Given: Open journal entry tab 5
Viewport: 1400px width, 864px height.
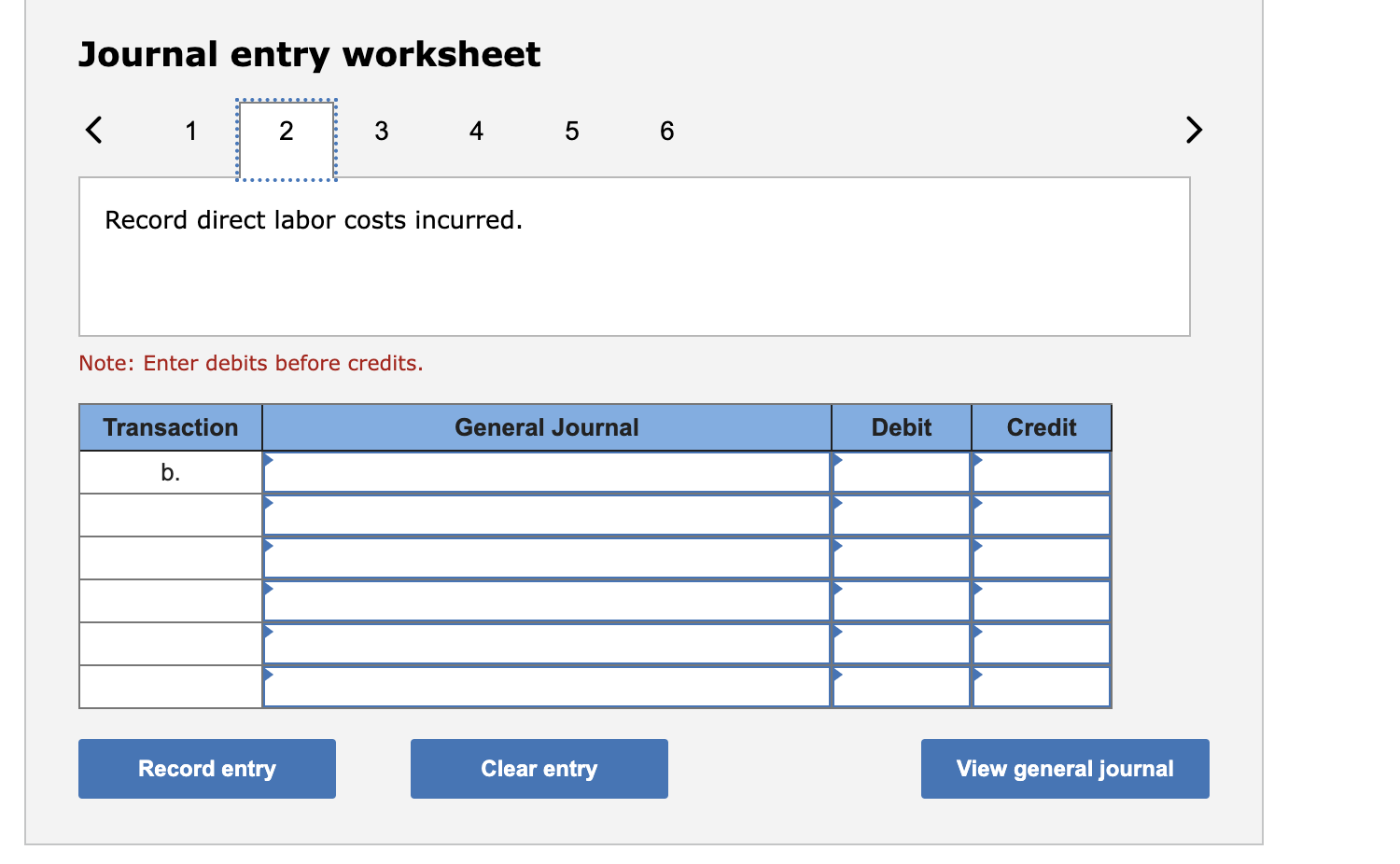Looking at the screenshot, I should tap(572, 131).
